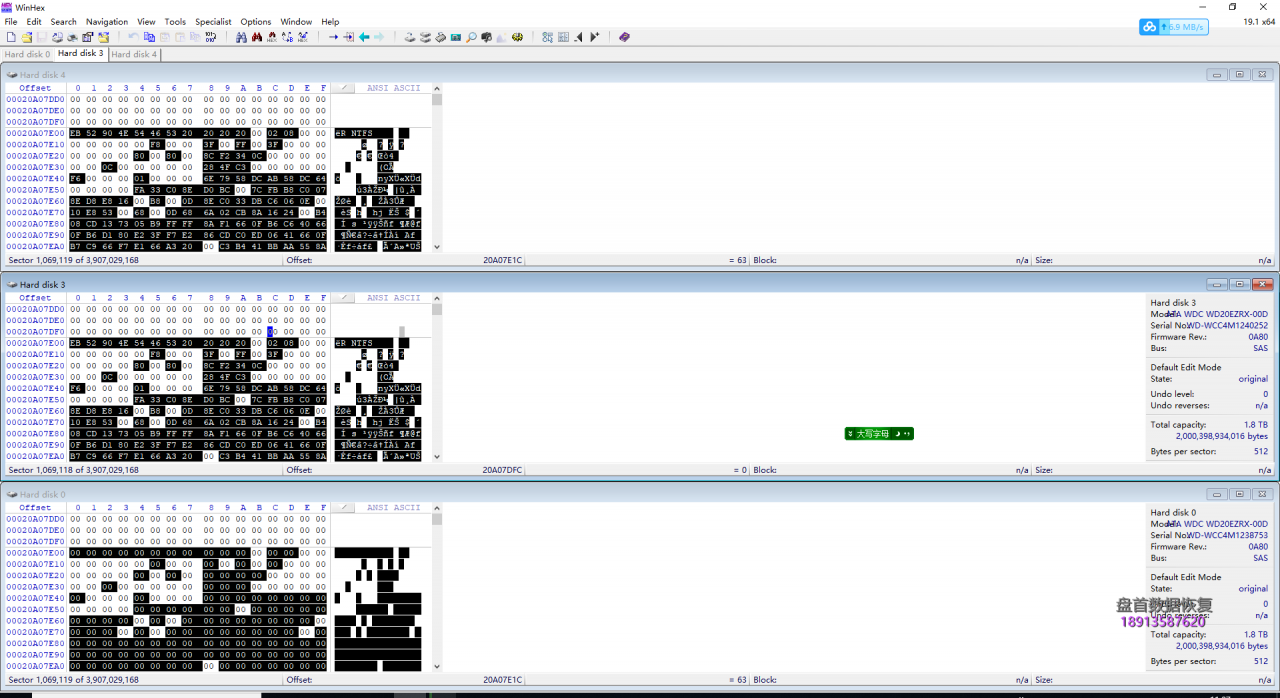Expand the green Chinese input method bar chevron
Image resolution: width=1280 pixels, height=698 pixels.
(x=850, y=434)
